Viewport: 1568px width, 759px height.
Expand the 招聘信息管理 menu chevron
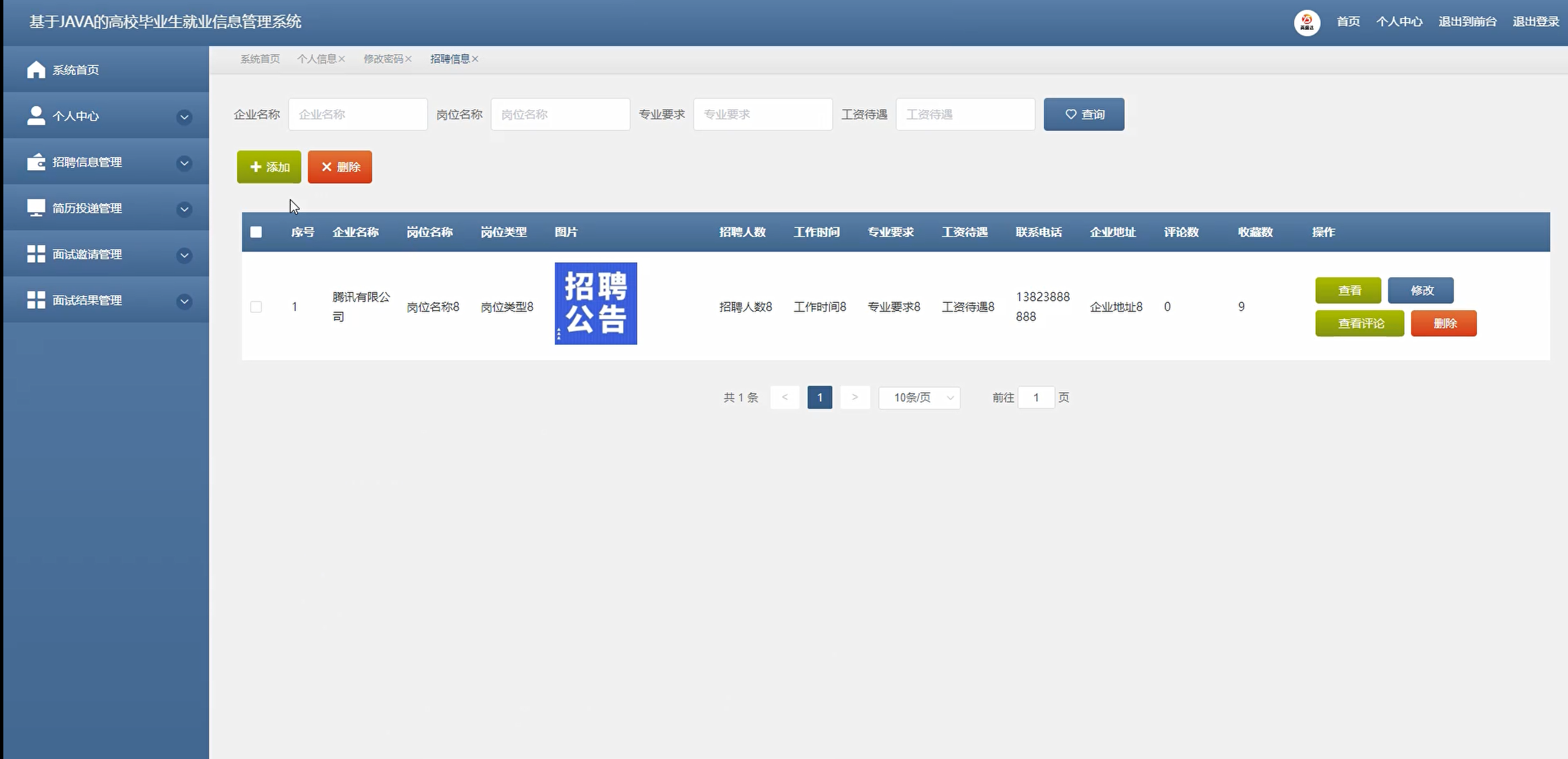pos(184,163)
